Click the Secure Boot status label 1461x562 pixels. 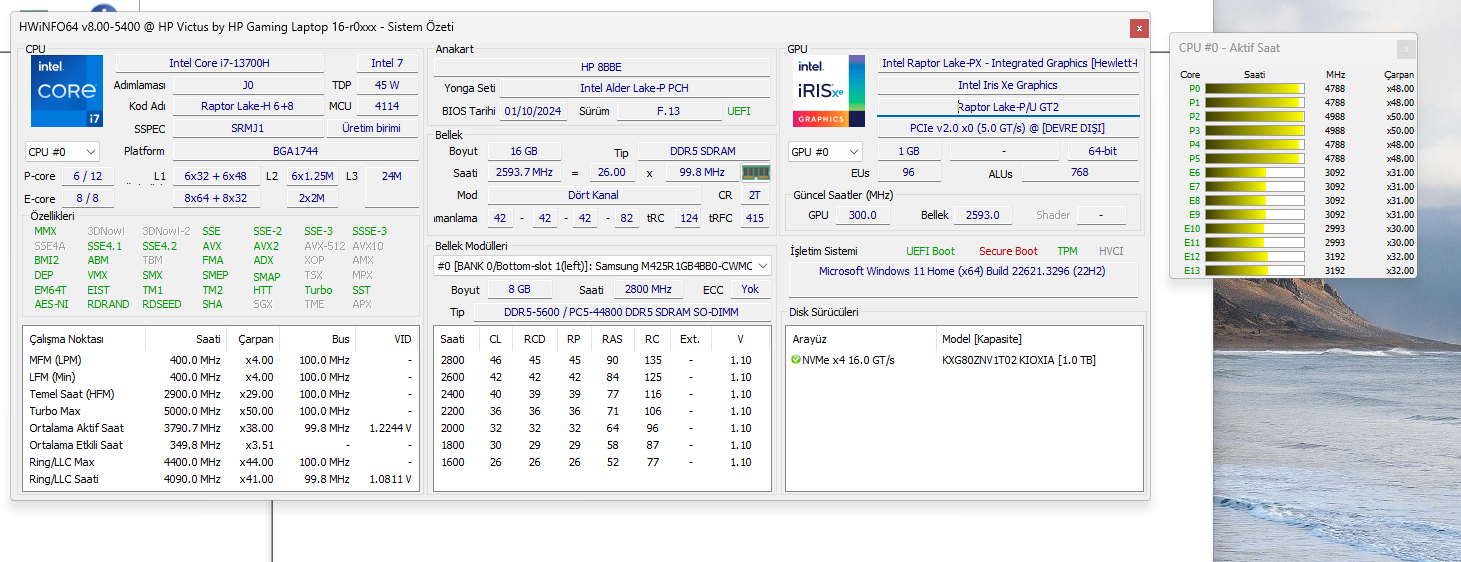click(x=1008, y=251)
